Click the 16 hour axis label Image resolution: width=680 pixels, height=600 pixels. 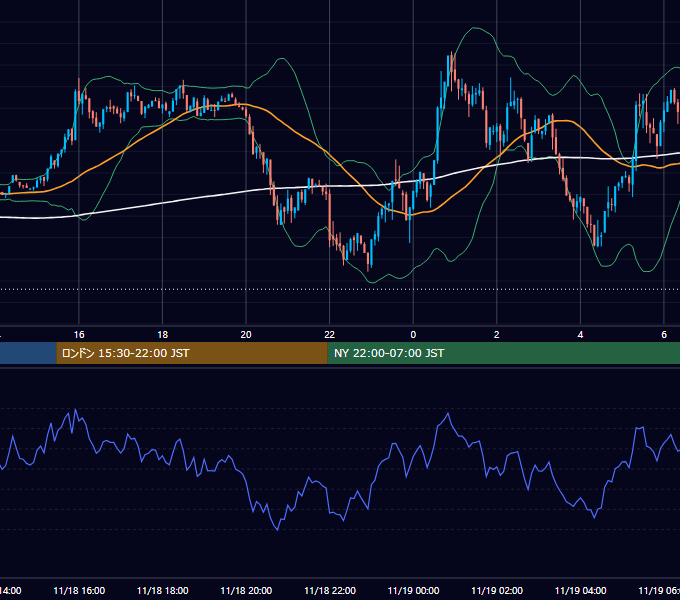tap(79, 335)
